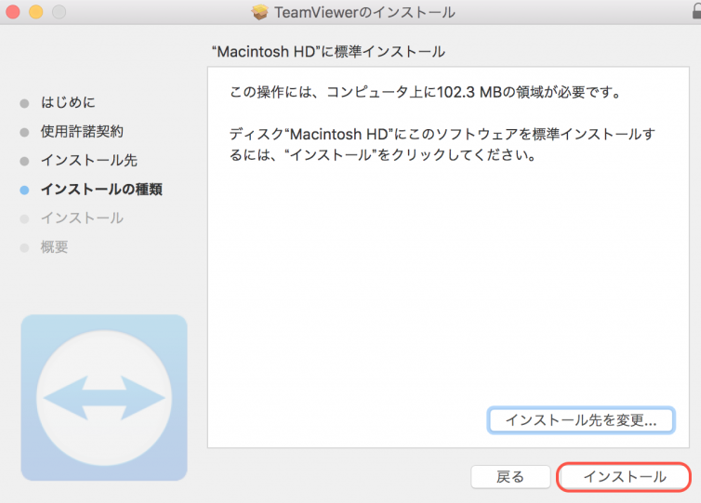Click the blue bullet beside インストールの種類
The width and height of the screenshot is (701, 503).
(25, 190)
